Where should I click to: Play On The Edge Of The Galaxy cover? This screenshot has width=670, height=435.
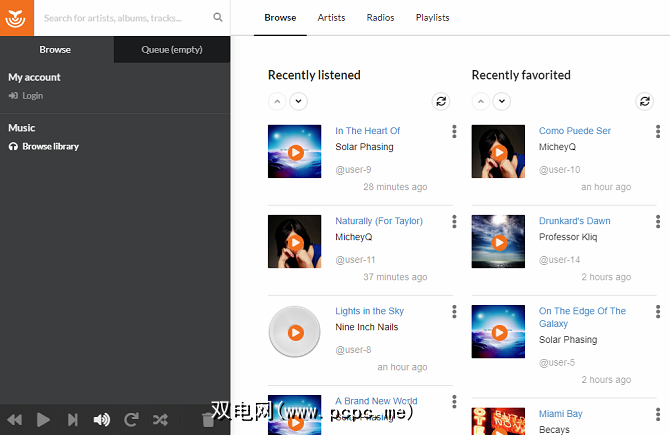[500, 333]
